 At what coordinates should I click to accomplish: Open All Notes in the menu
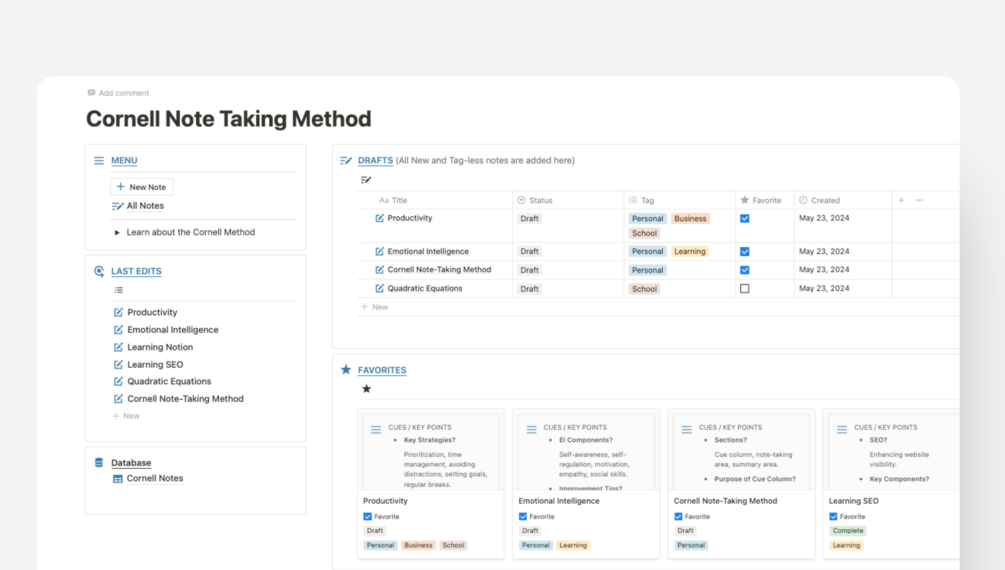(x=145, y=206)
